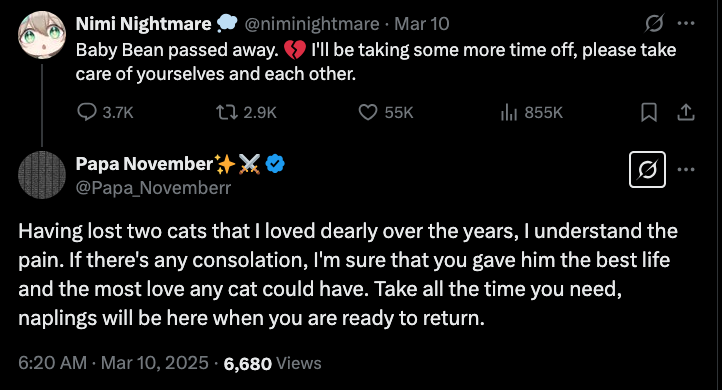722x390 pixels.
Task: Open more options menu on Papa November's reply
Action: (x=686, y=169)
